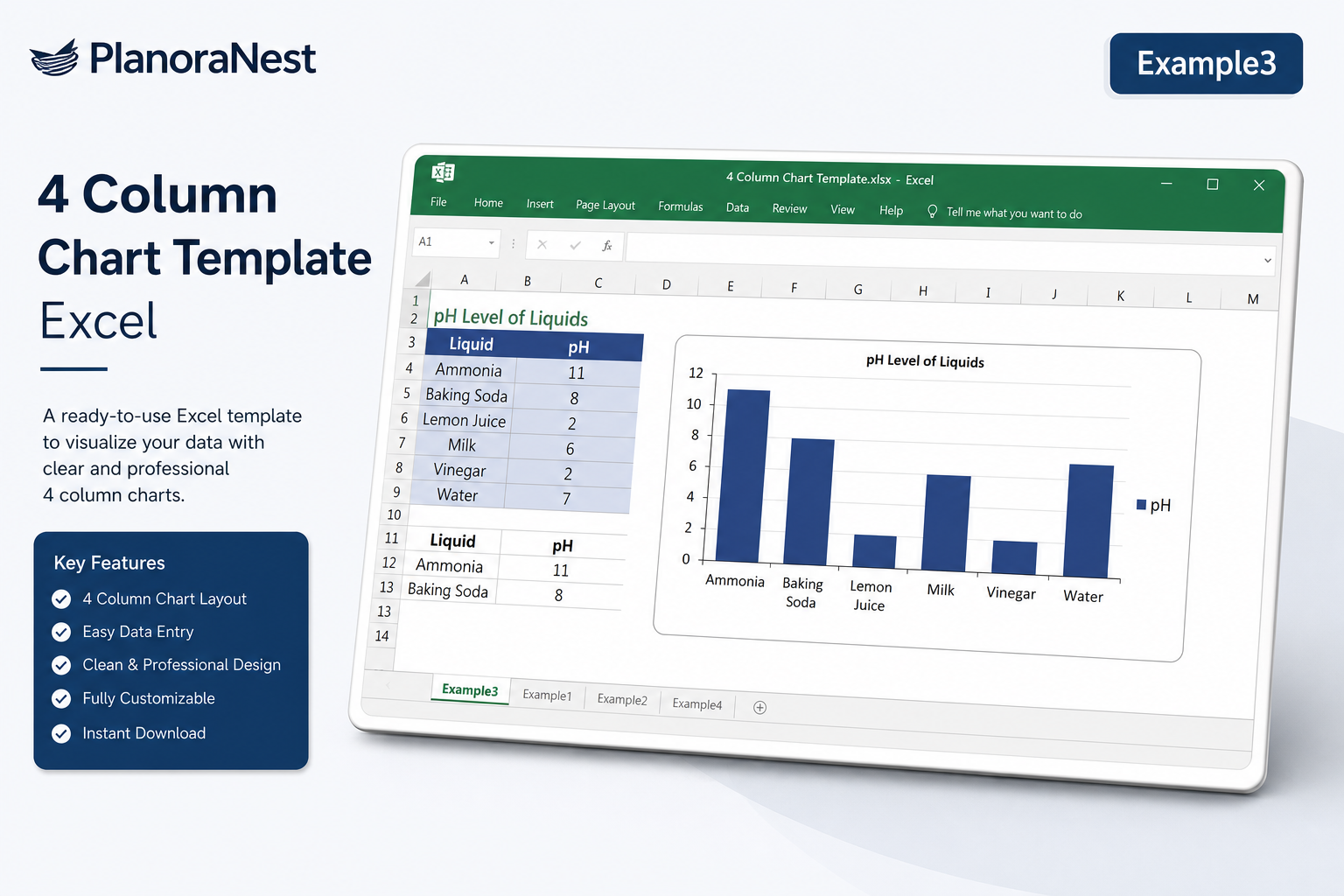
Task: Open the Page Layout ribbon tab
Action: 605,205
